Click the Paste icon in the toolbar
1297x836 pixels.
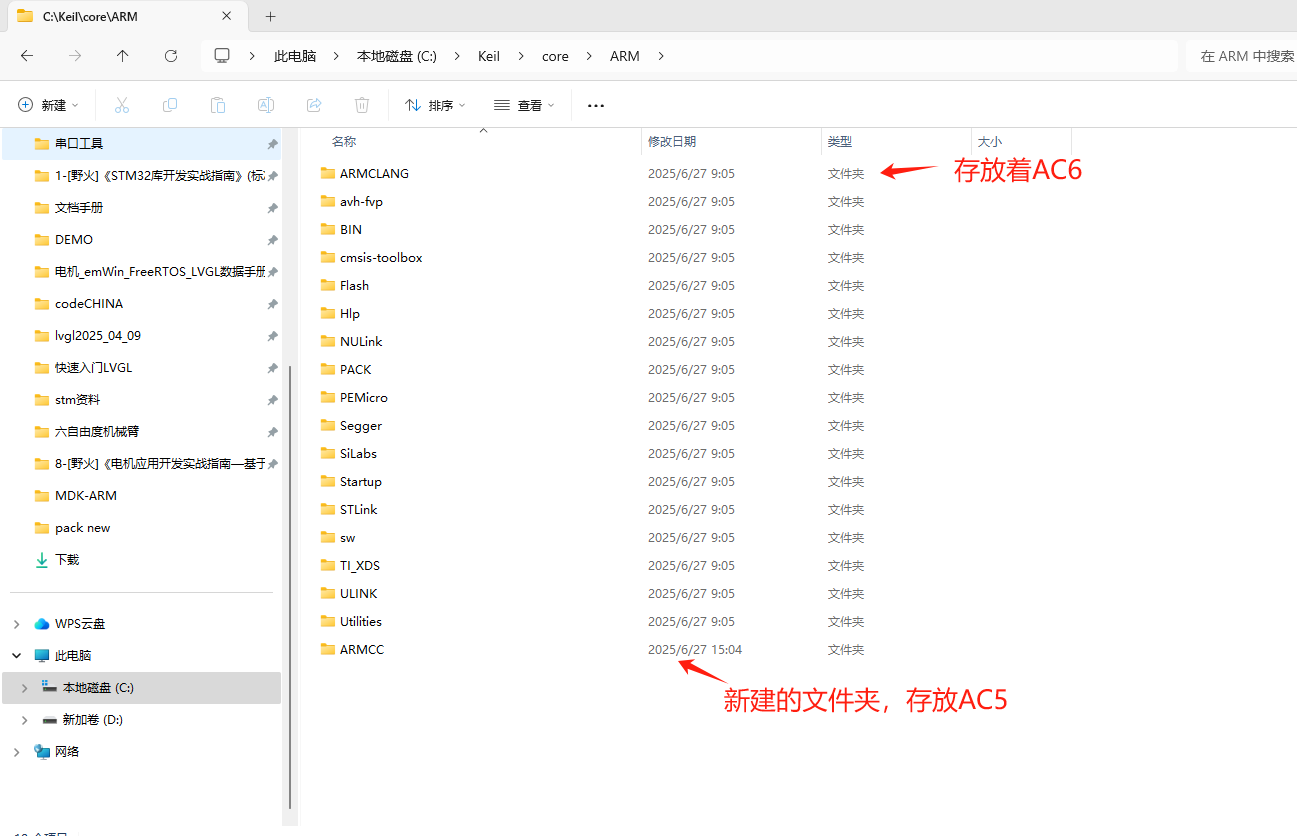pos(218,104)
